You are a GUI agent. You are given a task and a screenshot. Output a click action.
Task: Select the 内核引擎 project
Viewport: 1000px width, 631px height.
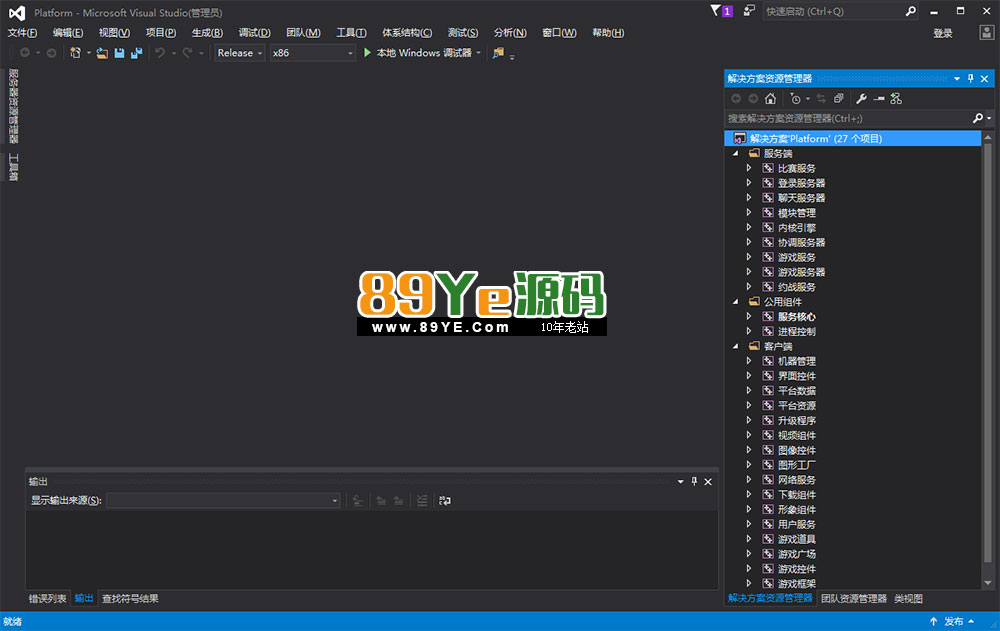click(x=797, y=228)
